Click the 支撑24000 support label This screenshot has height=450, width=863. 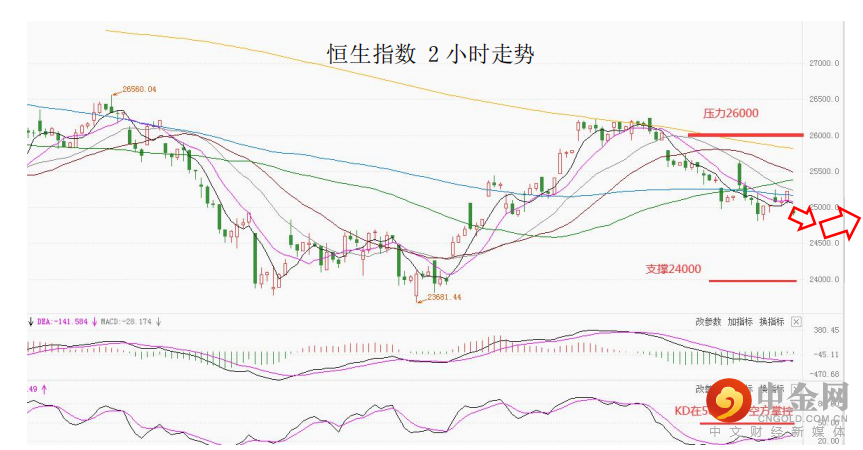(673, 269)
